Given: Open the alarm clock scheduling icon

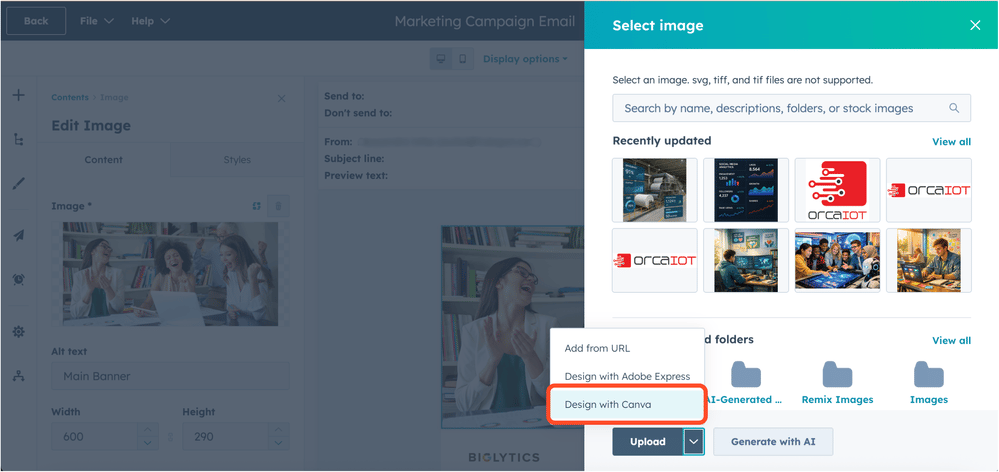Looking at the screenshot, I should (18, 279).
